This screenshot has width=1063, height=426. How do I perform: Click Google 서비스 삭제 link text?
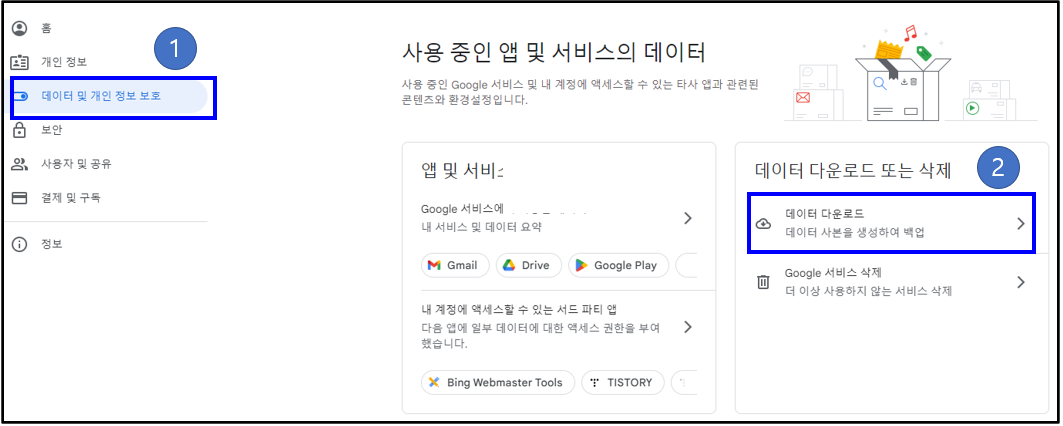click(833, 273)
